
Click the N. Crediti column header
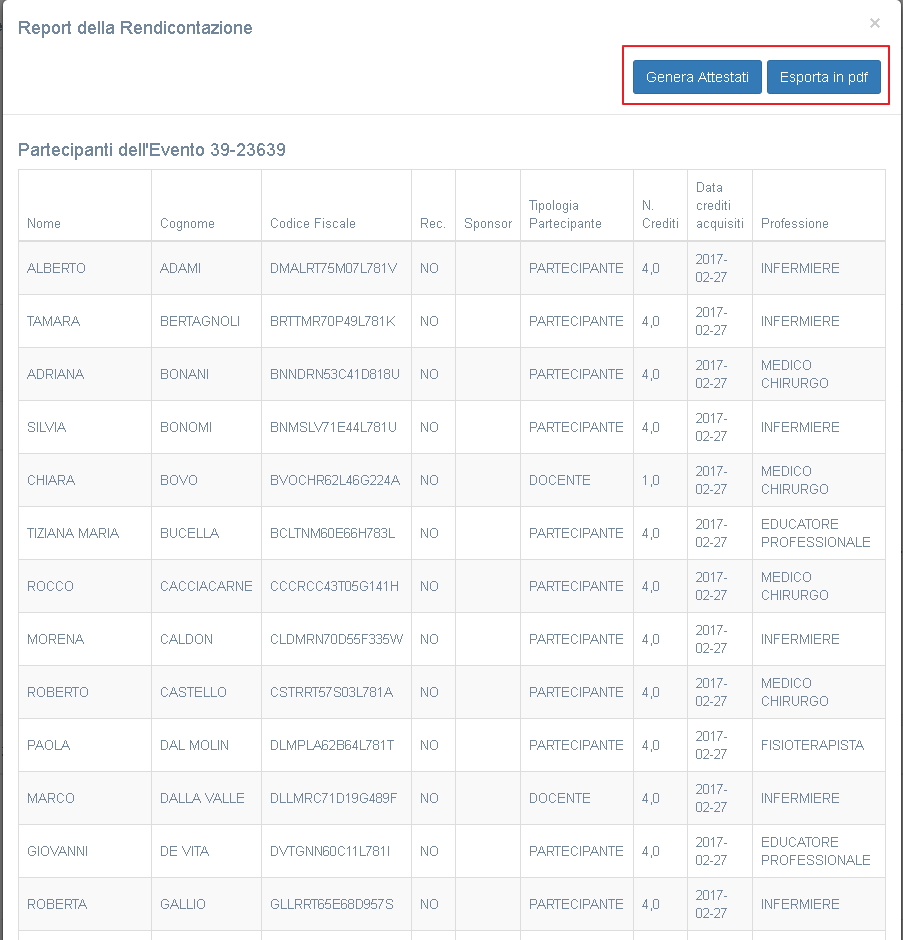660,214
